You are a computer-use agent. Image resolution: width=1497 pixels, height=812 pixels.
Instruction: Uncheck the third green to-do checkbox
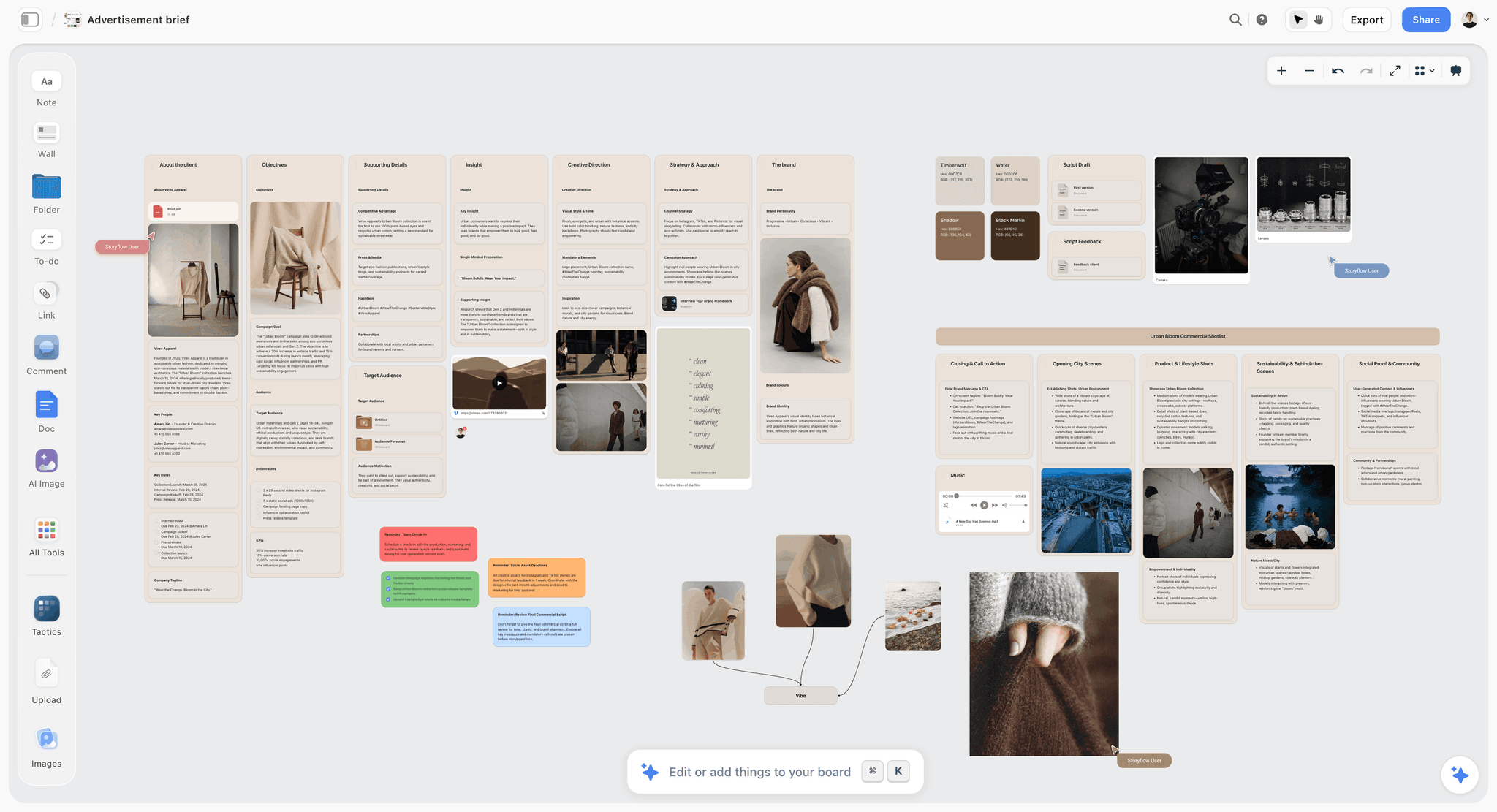click(x=388, y=599)
